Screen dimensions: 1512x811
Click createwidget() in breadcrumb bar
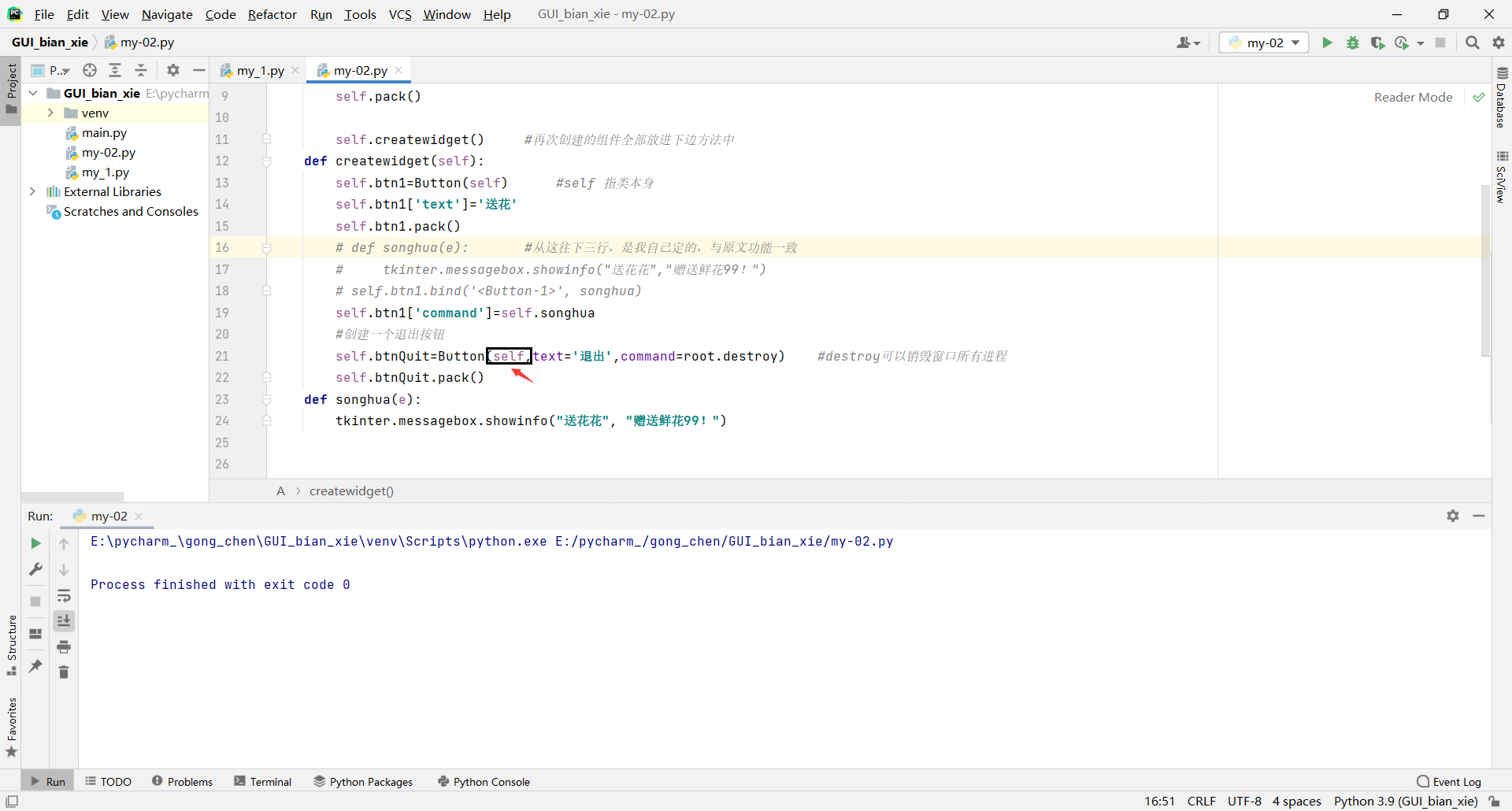tap(351, 491)
